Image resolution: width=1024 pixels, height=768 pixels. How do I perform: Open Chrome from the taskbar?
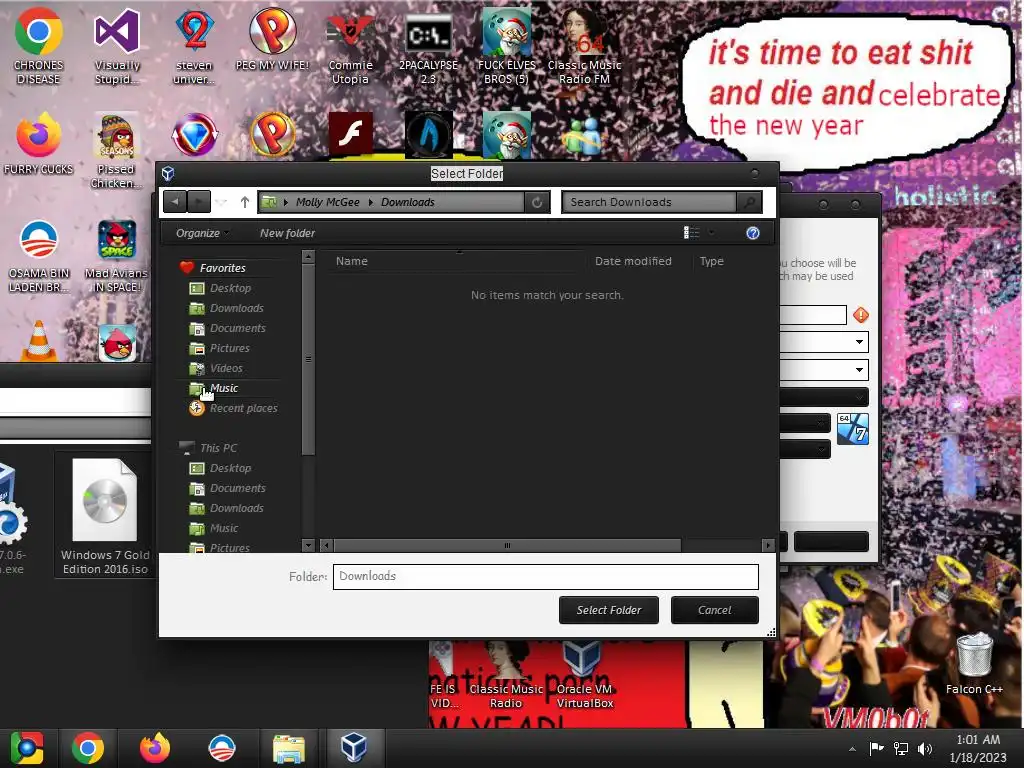pyautogui.click(x=88, y=748)
